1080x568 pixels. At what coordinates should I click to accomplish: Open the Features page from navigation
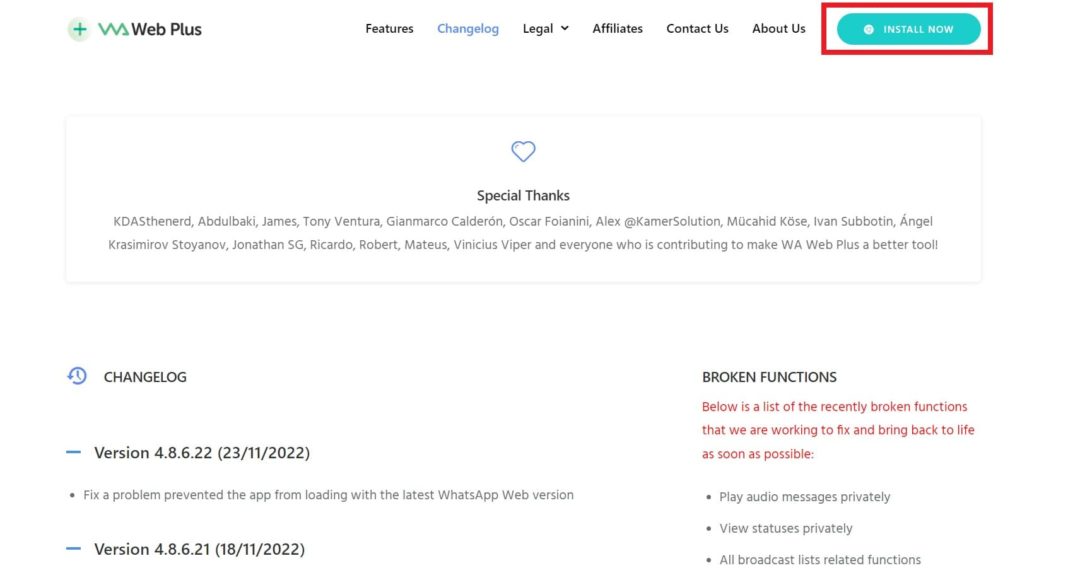pyautogui.click(x=389, y=29)
